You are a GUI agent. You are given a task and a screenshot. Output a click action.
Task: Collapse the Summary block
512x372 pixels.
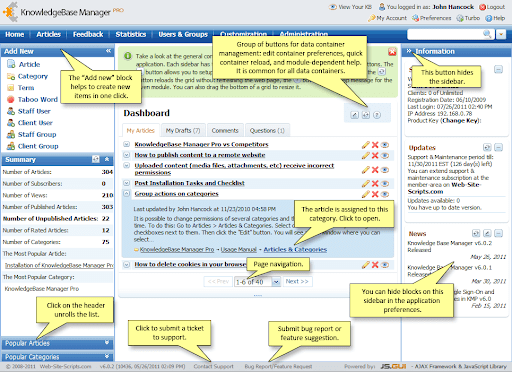tap(107, 159)
